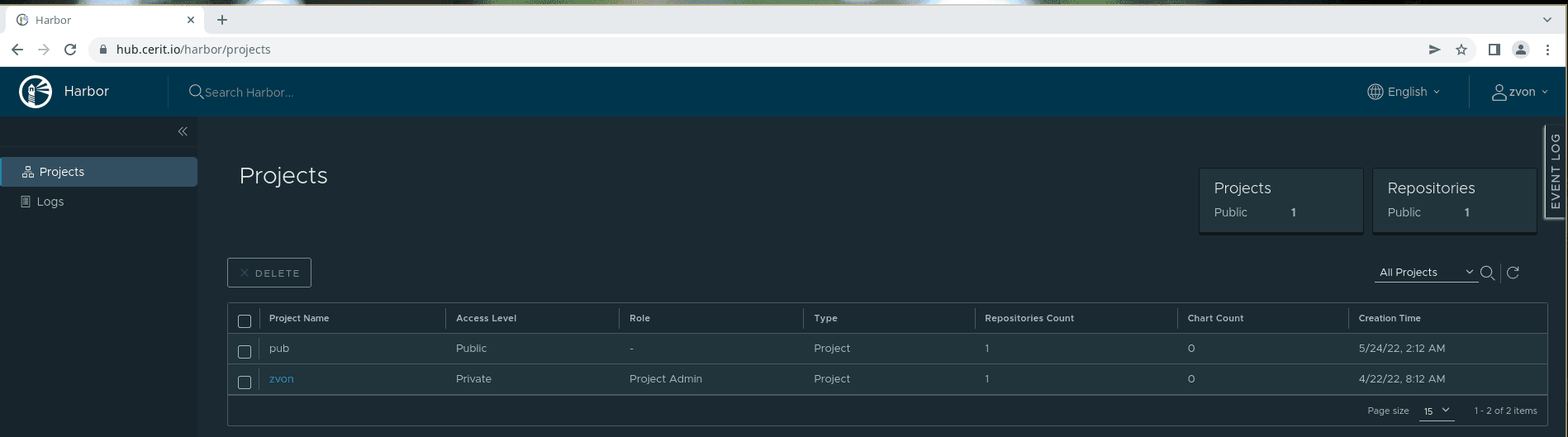Select Projects in the left navigation
Viewport: 1568px width, 437px height.
coord(62,172)
